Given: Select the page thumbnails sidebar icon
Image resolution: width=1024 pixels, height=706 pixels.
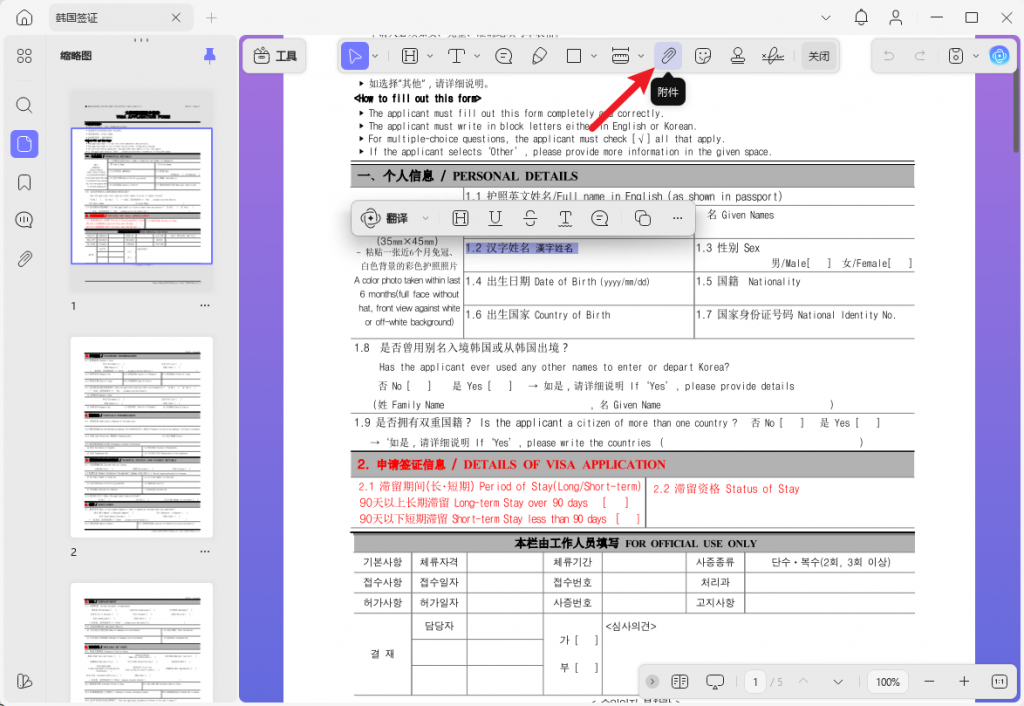Looking at the screenshot, I should [24, 144].
